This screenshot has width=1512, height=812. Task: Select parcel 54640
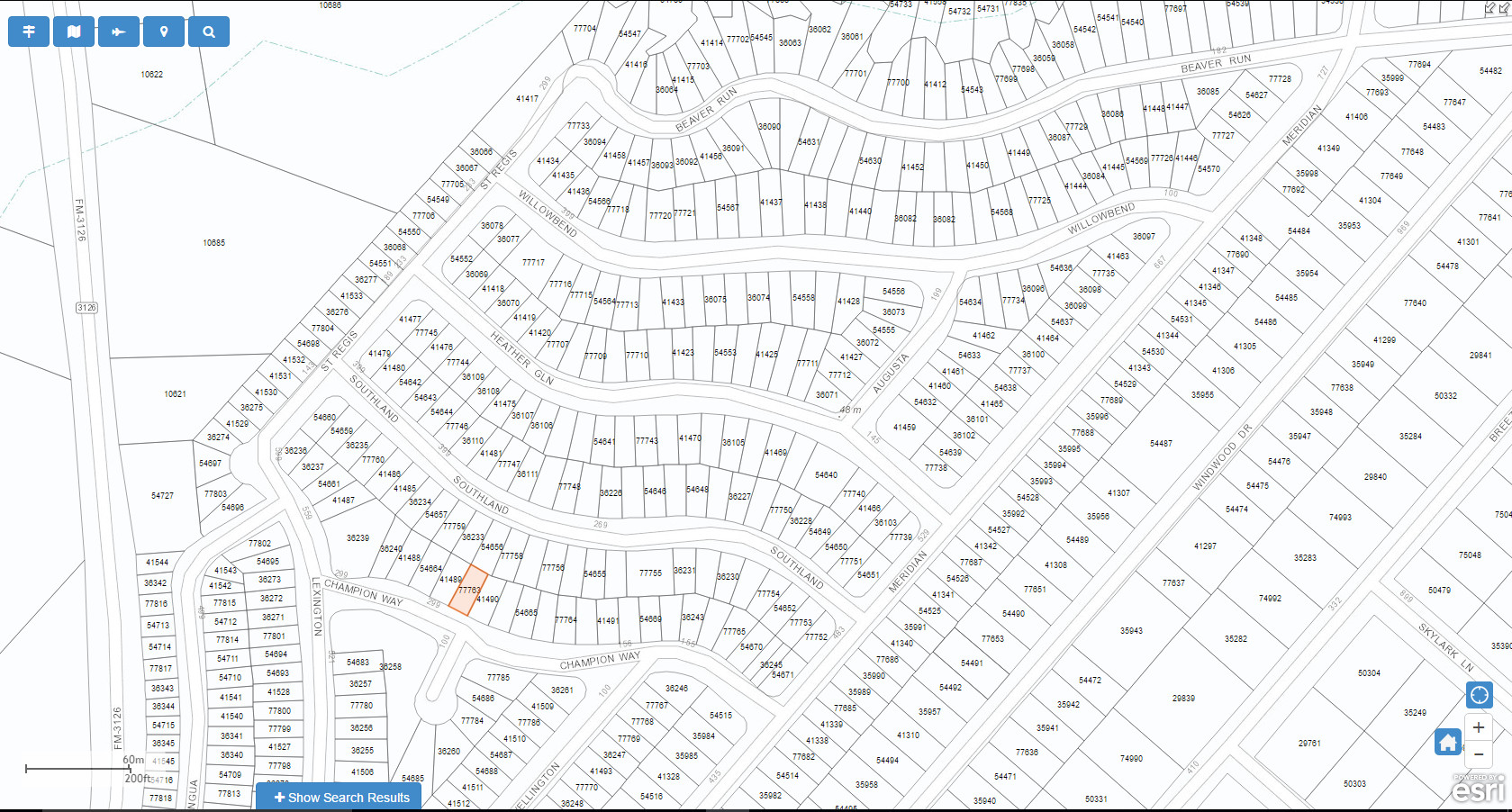[826, 475]
